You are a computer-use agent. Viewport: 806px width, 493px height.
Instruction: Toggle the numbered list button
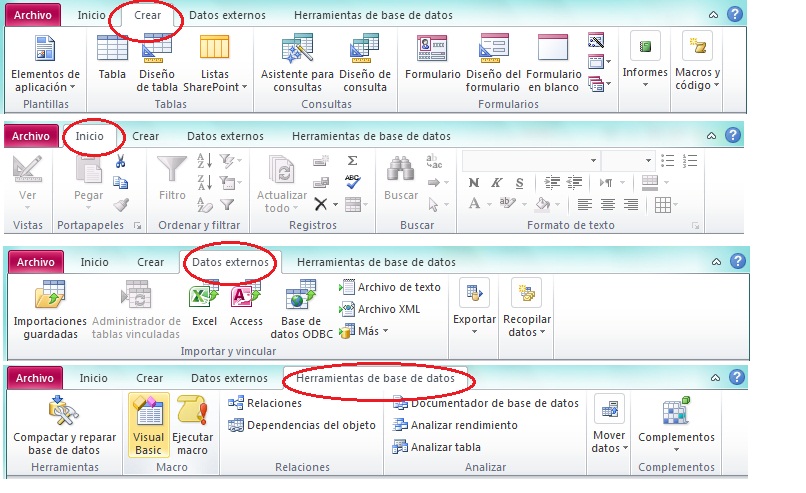click(x=690, y=161)
